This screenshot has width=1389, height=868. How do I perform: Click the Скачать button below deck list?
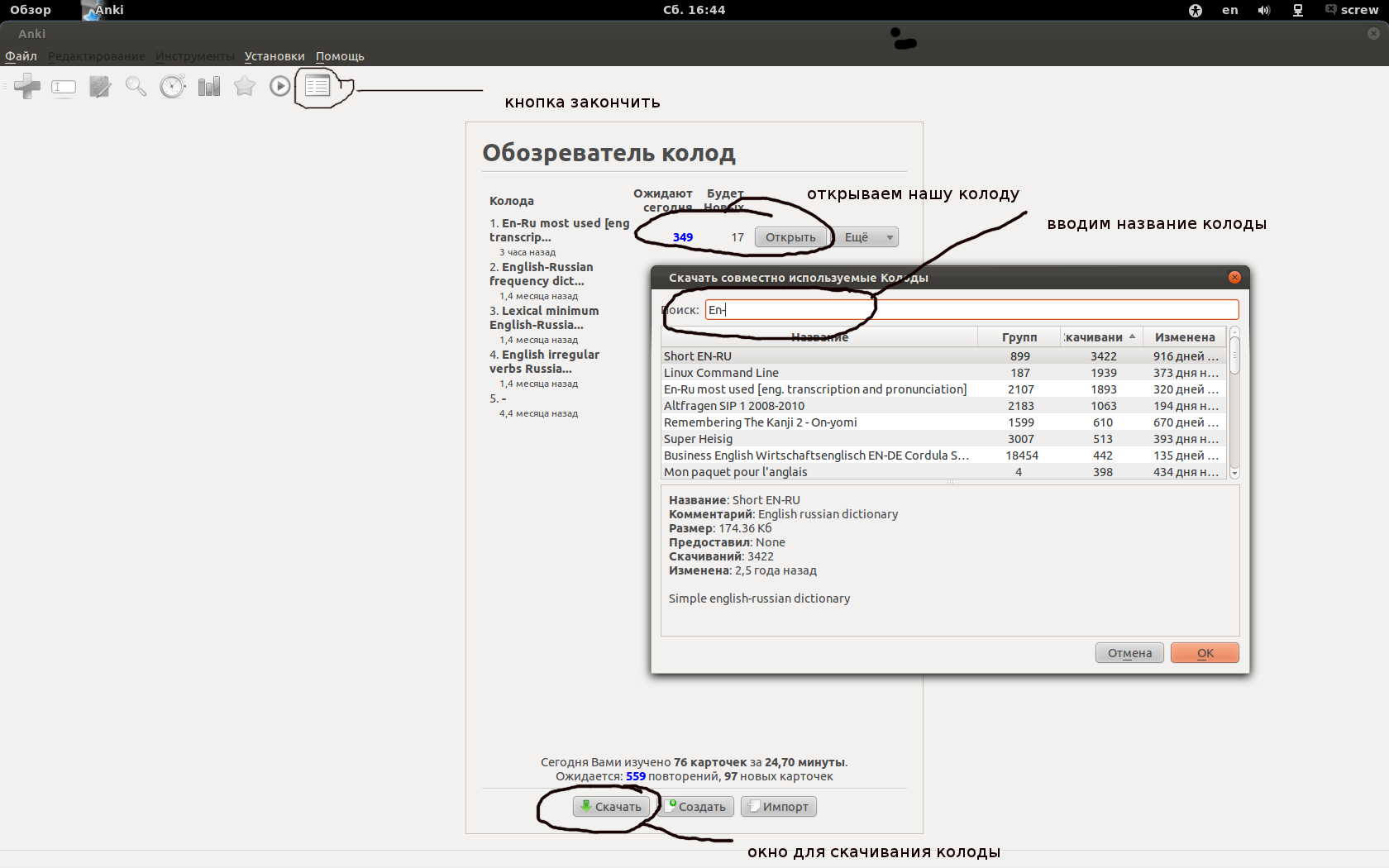click(612, 807)
